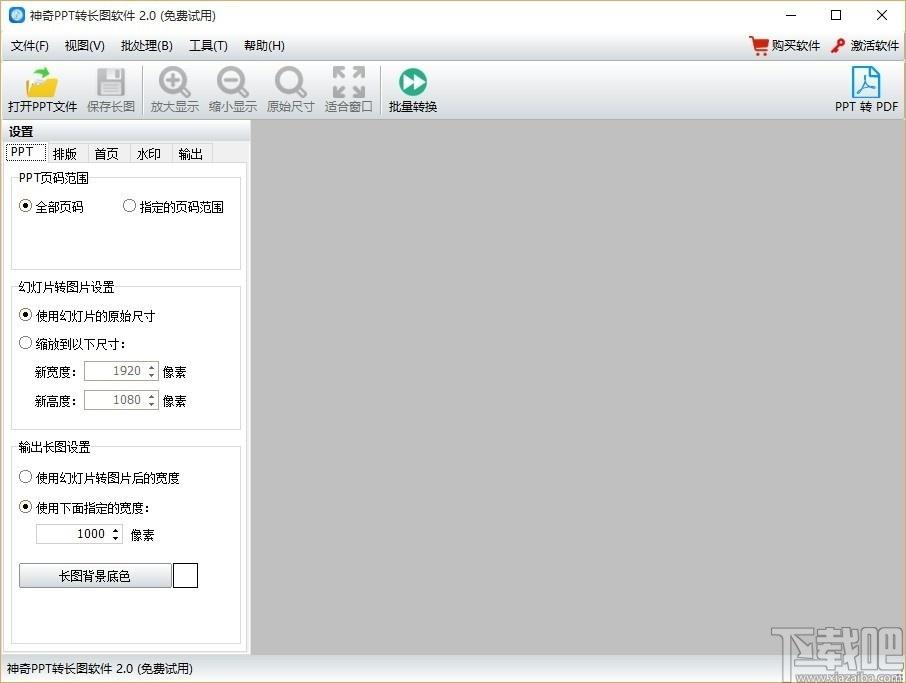Click the shopping cart 购买软件 icon
This screenshot has height=683, width=906.
pyautogui.click(x=758, y=46)
